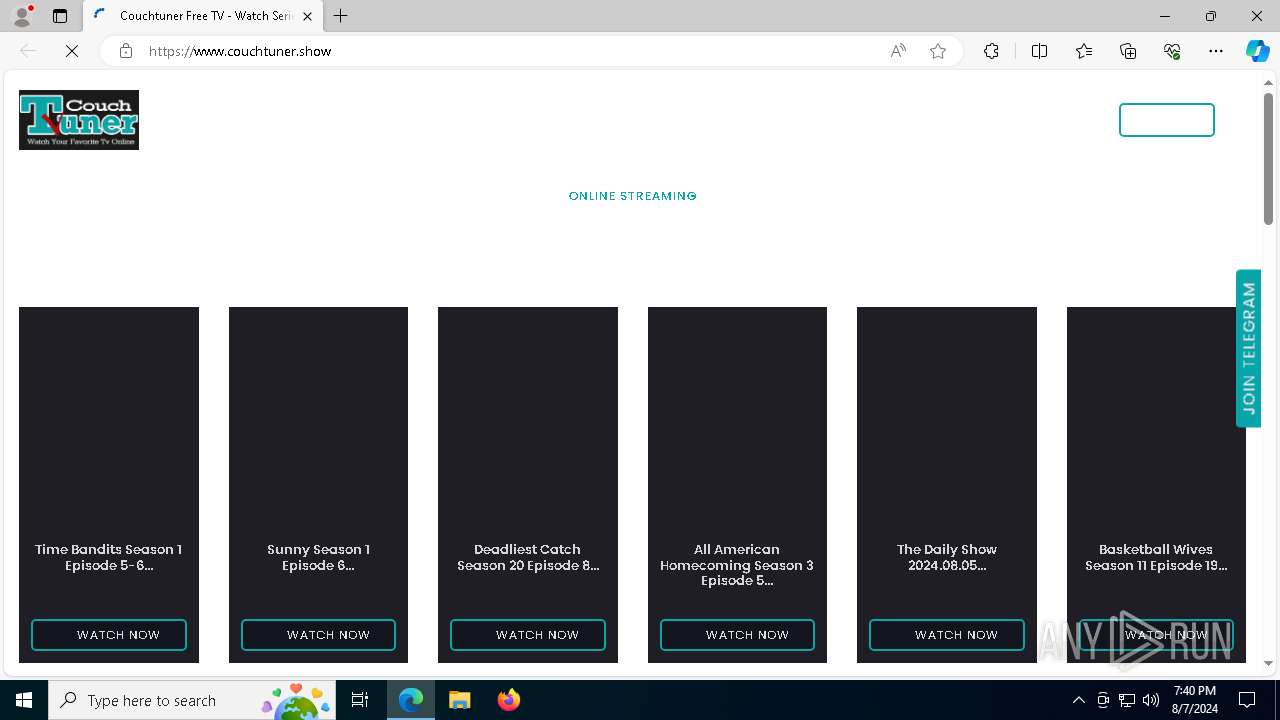
Task: Open Deadliest Catch Season 20 Episode 8 title
Action: 528,557
